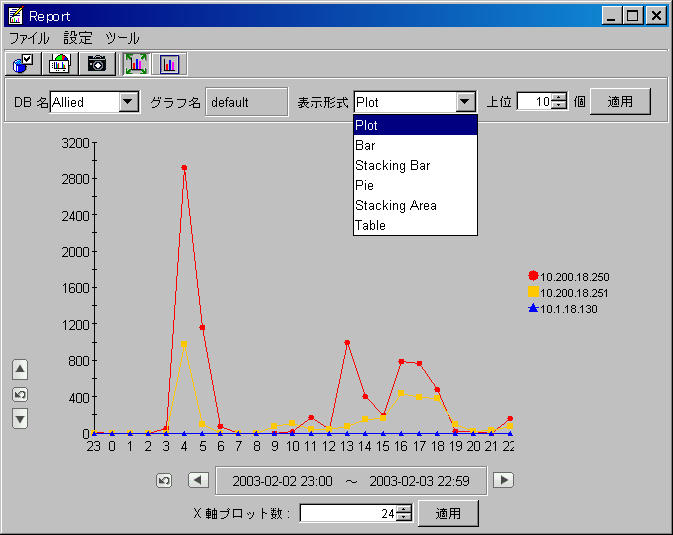Click the yellow 10.200.18.251 legend marker
Image resolution: width=673 pixels, height=535 pixels.
(x=533, y=292)
